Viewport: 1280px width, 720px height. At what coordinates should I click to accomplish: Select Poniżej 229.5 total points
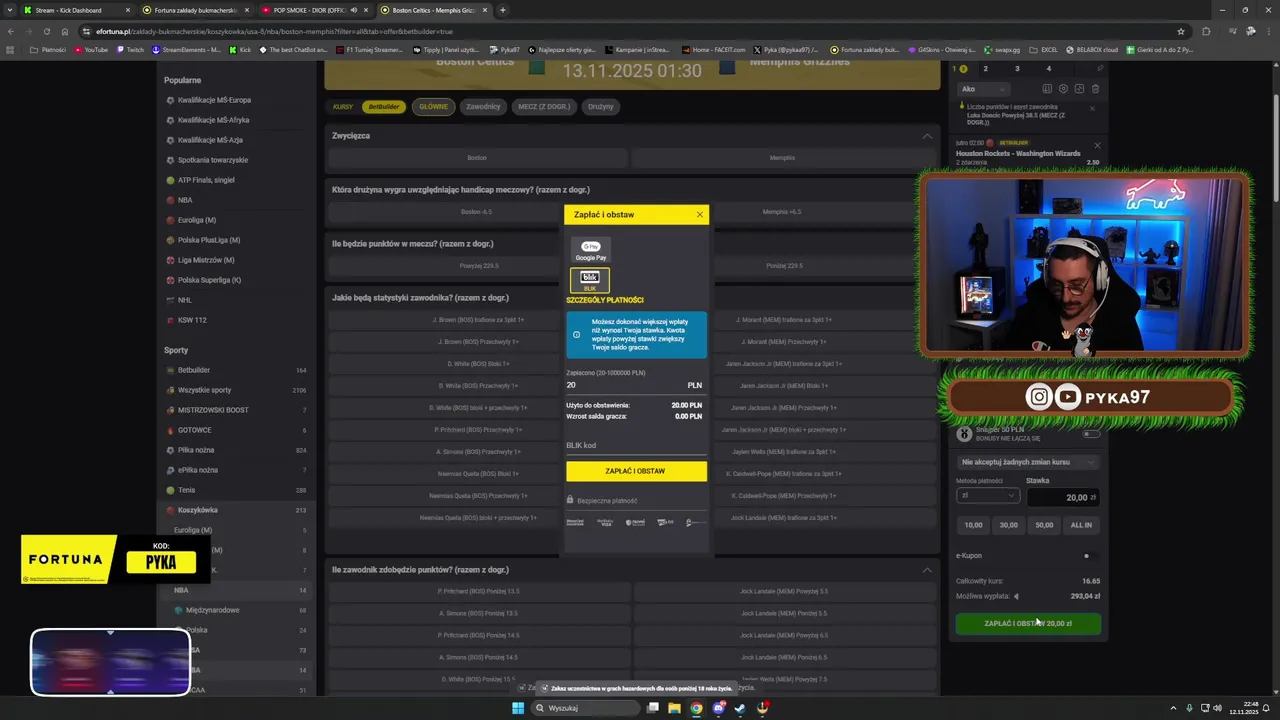tap(784, 266)
